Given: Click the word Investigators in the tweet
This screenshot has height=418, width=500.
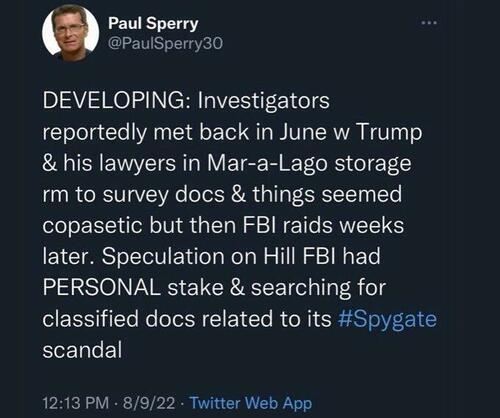Looking at the screenshot, I should pos(263,101).
